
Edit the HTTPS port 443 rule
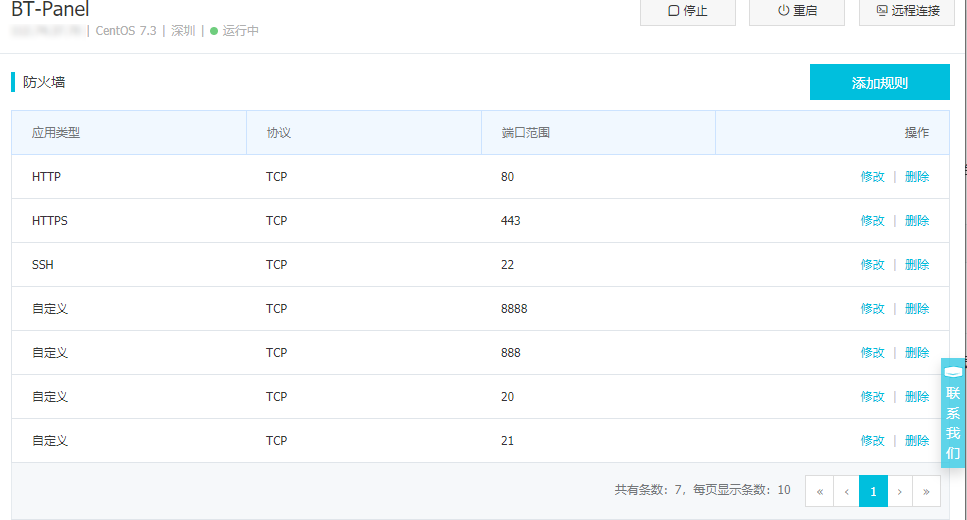(872, 221)
